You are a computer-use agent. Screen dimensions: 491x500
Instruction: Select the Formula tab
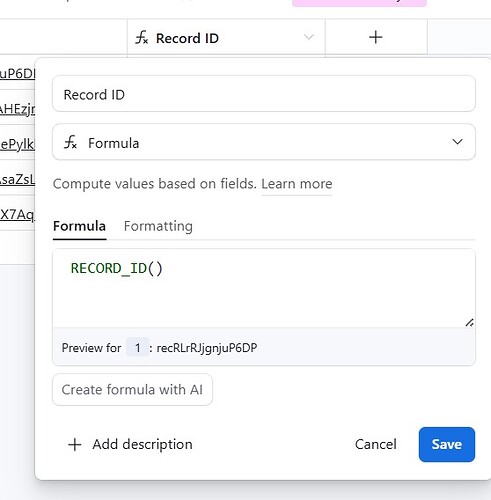(x=79, y=226)
